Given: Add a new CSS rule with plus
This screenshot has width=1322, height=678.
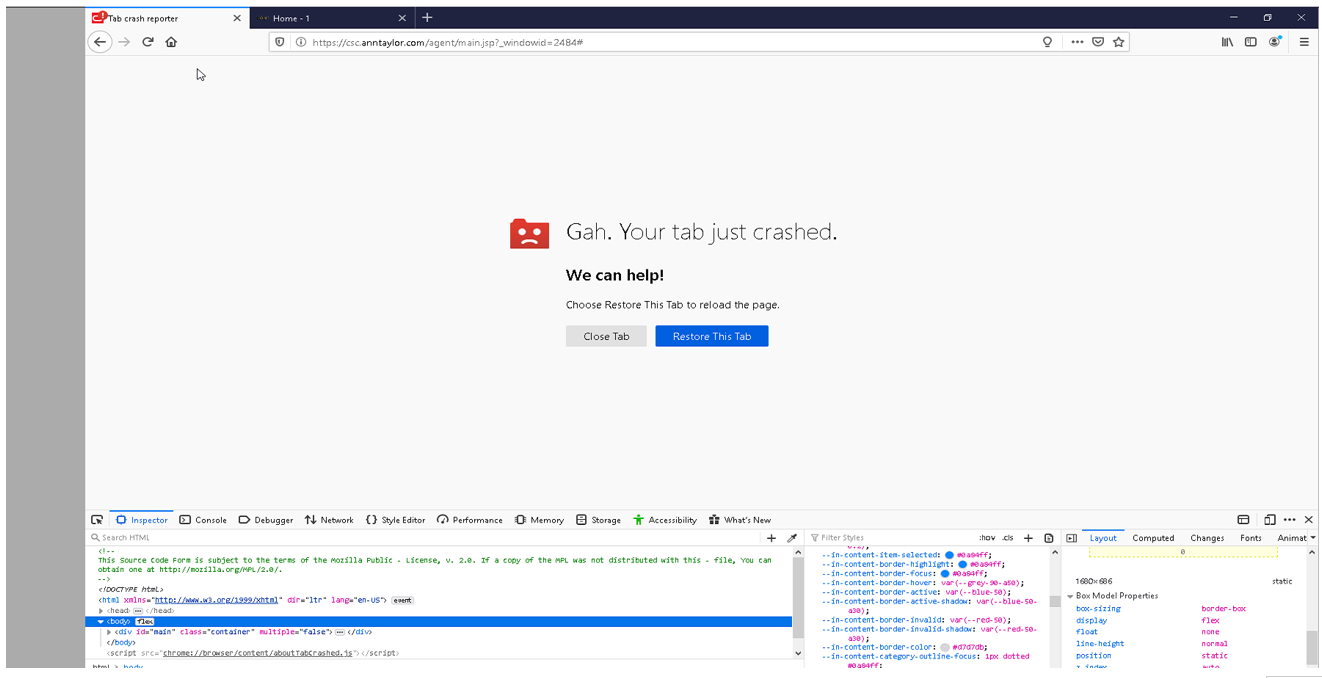Looking at the screenshot, I should (x=1028, y=538).
